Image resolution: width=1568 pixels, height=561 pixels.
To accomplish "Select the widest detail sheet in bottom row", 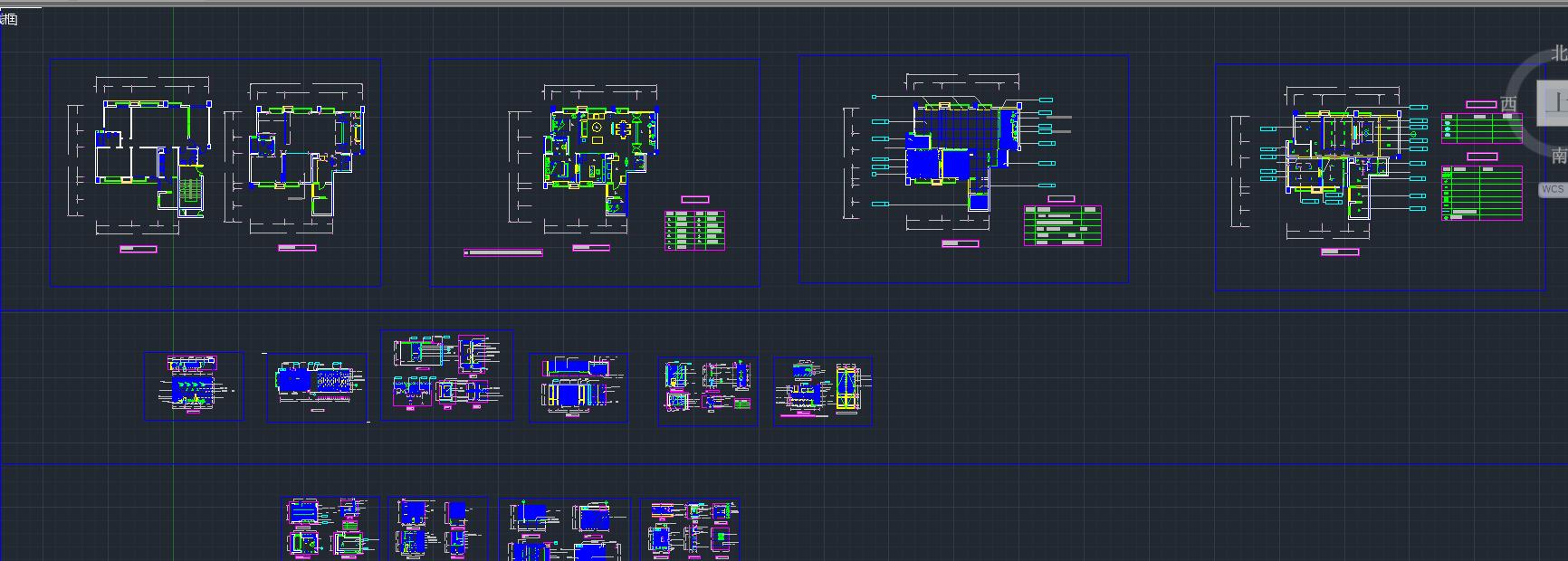I will pos(565,530).
